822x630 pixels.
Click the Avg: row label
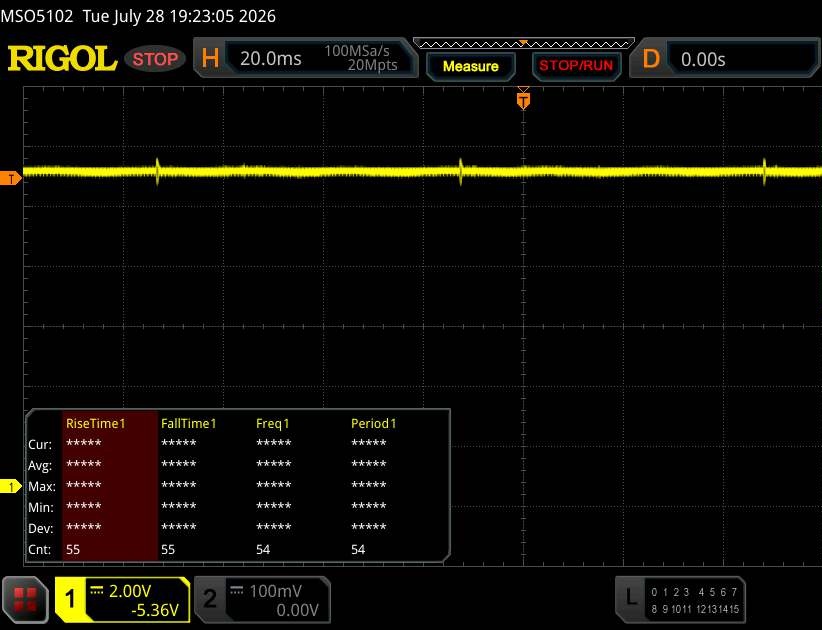pos(40,465)
